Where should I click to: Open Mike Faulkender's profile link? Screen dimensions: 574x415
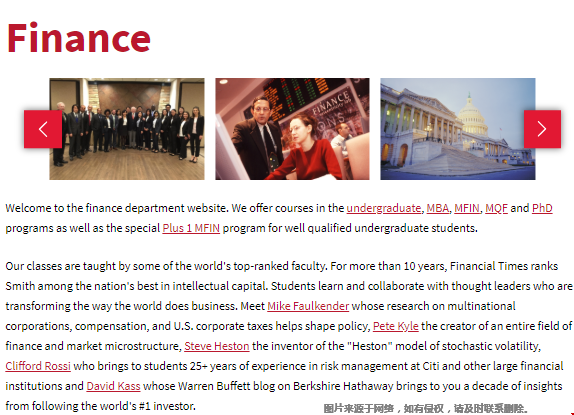(x=308, y=306)
